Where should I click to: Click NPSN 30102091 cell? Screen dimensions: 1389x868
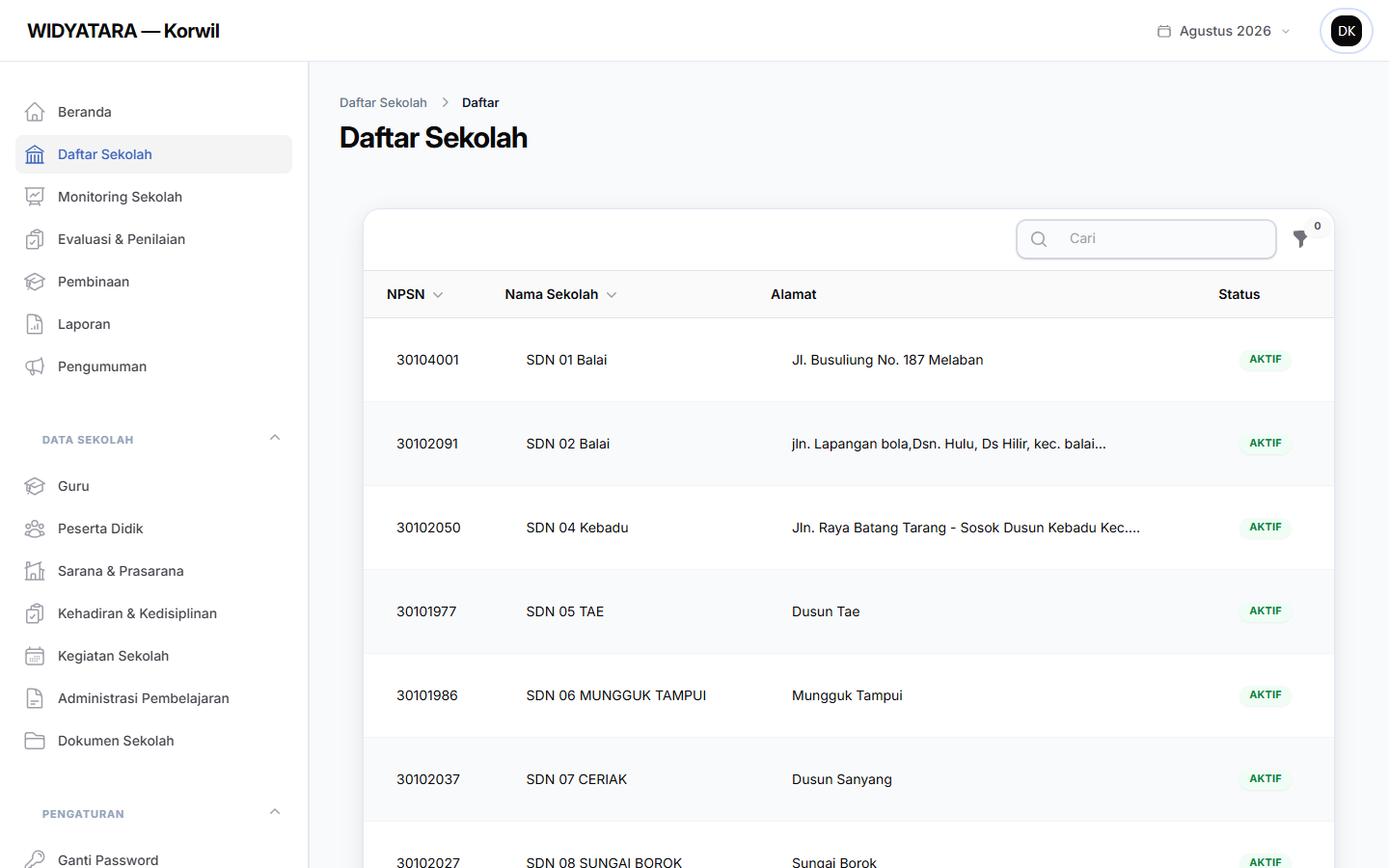tap(427, 444)
